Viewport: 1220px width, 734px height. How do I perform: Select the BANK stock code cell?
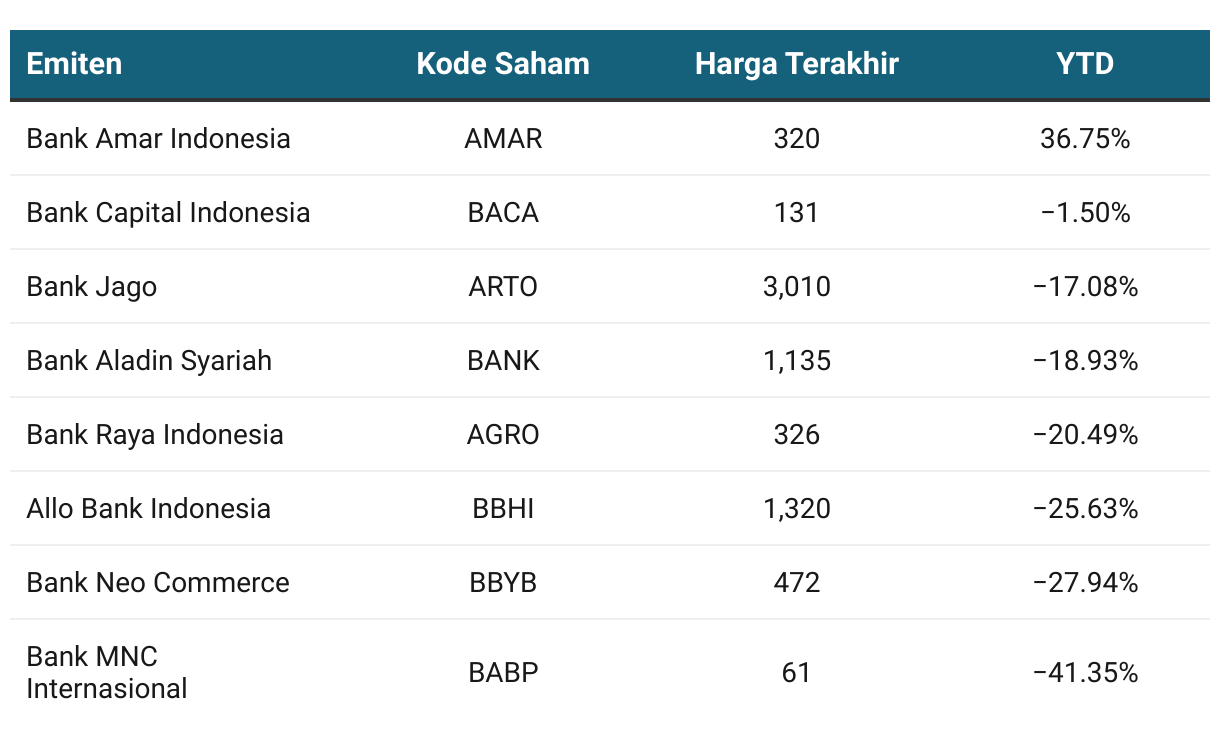[x=503, y=360]
